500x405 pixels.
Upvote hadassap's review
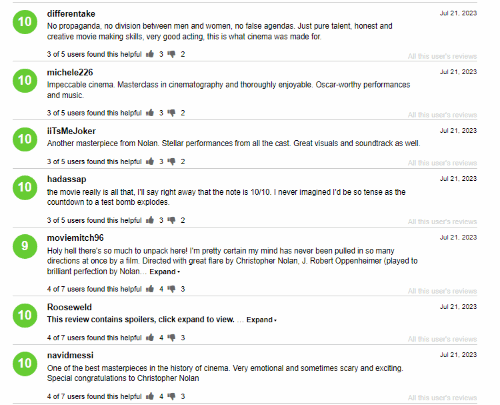(x=150, y=220)
